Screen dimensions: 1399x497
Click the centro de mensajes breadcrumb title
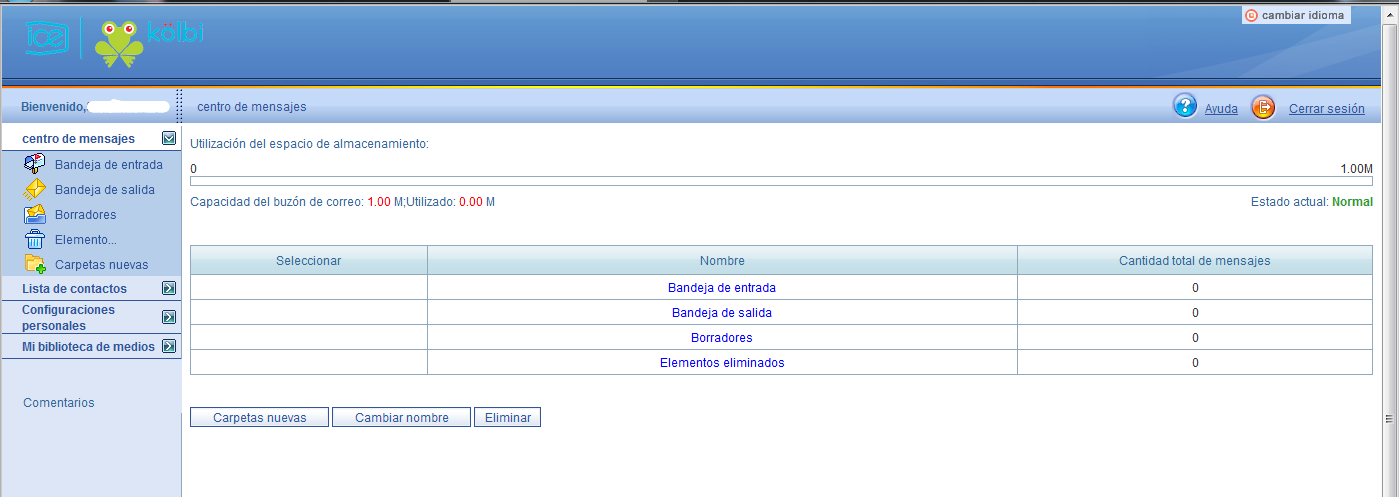pos(252,106)
